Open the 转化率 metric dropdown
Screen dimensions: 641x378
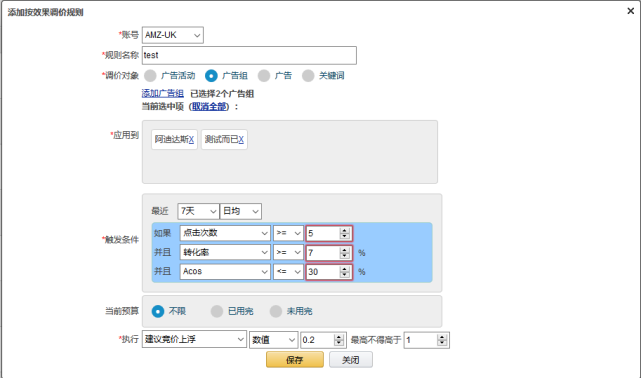pyautogui.click(x=225, y=253)
